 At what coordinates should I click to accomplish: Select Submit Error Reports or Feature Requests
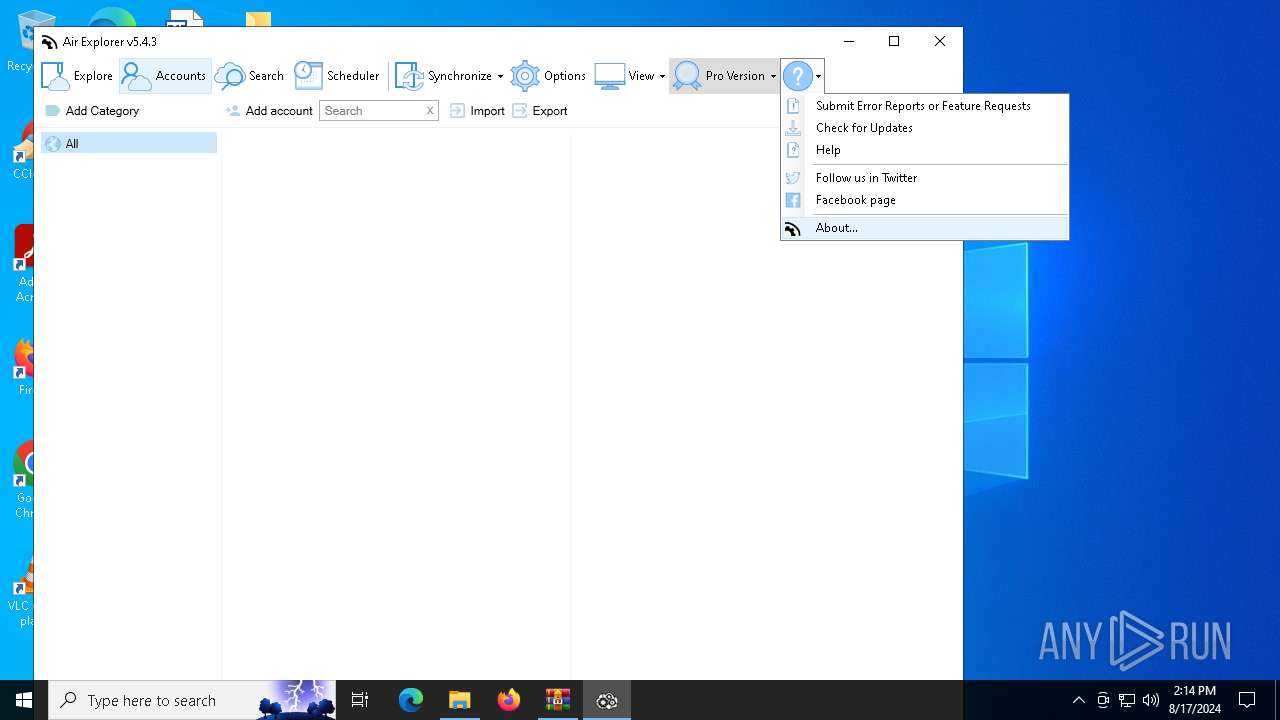pyautogui.click(x=925, y=106)
